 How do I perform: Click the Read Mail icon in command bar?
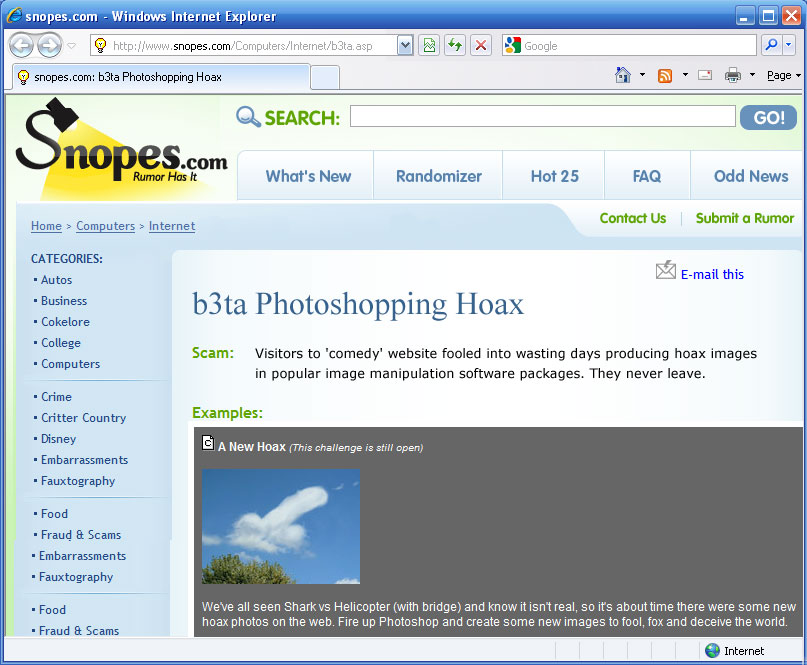(705, 75)
